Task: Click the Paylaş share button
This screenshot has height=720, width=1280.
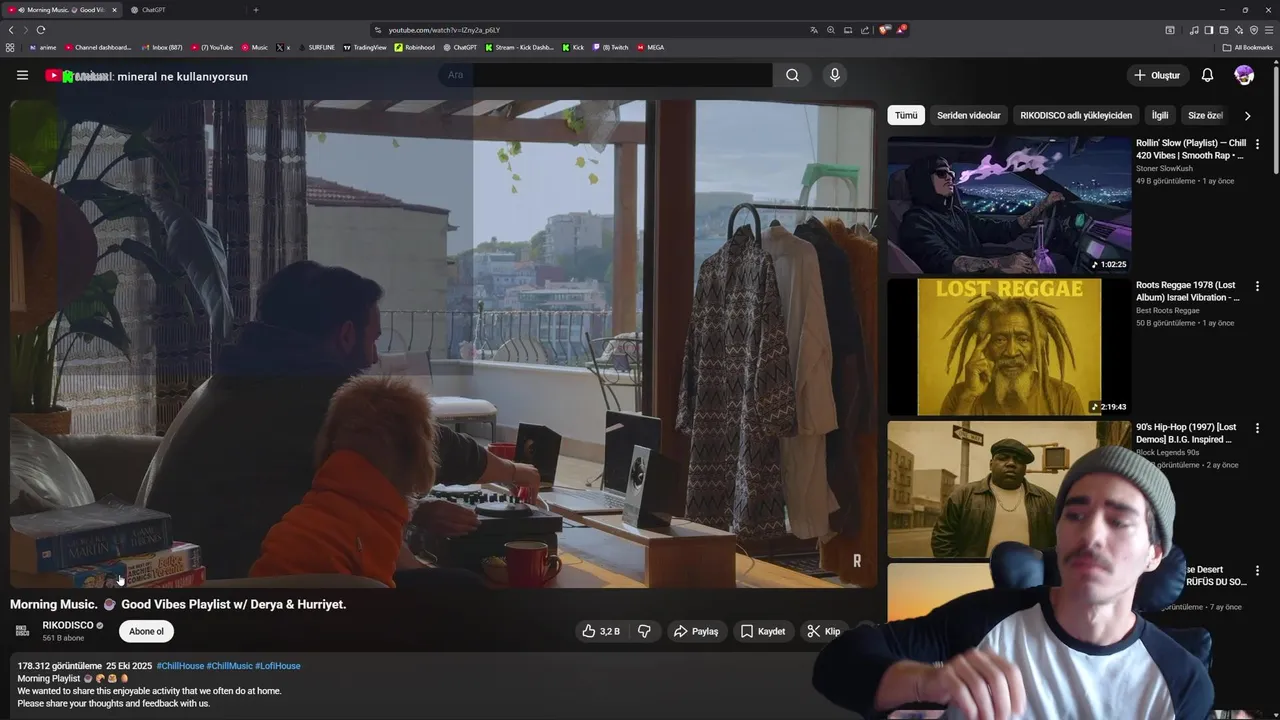Action: click(x=696, y=631)
